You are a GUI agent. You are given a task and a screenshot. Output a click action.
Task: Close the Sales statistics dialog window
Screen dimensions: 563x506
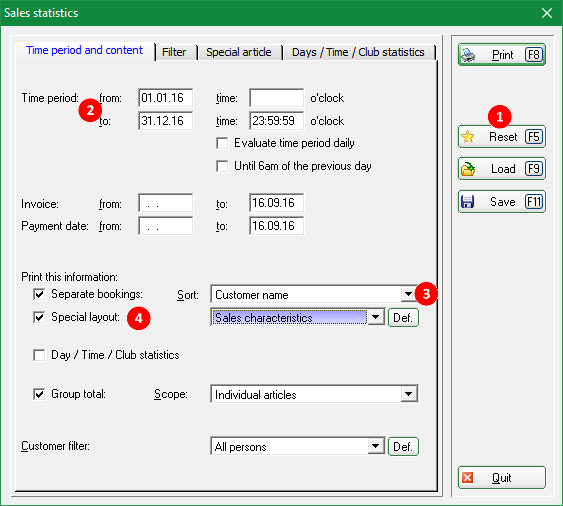(547, 13)
